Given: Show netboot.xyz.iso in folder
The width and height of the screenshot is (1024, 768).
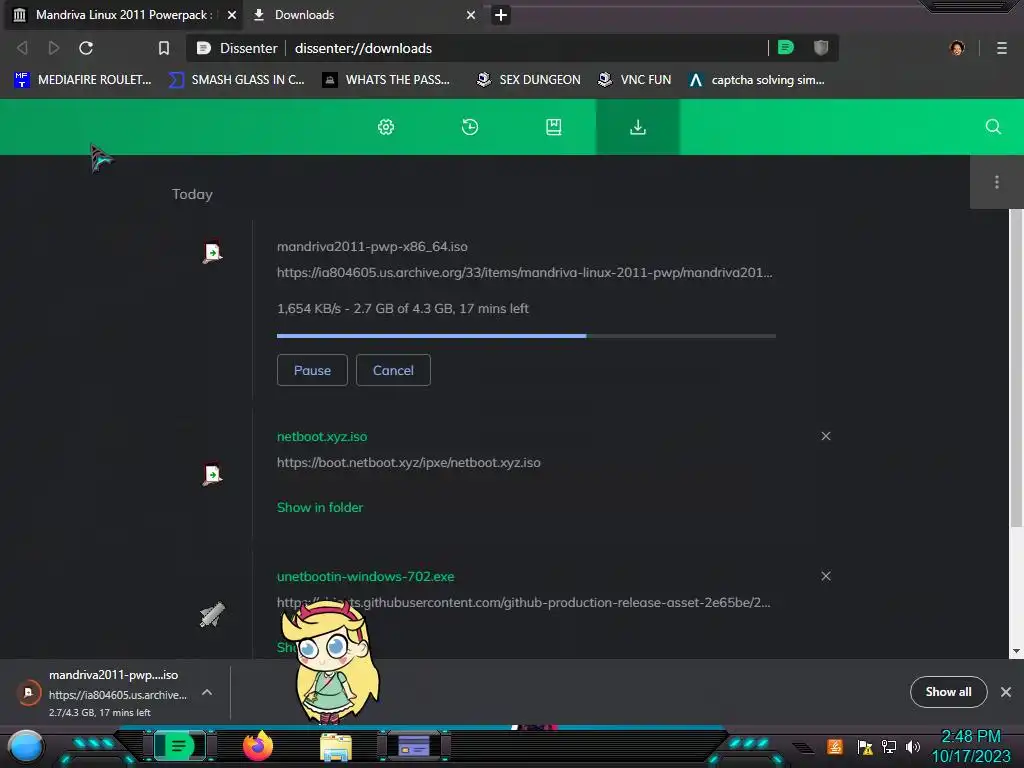Looking at the screenshot, I should pos(320,507).
